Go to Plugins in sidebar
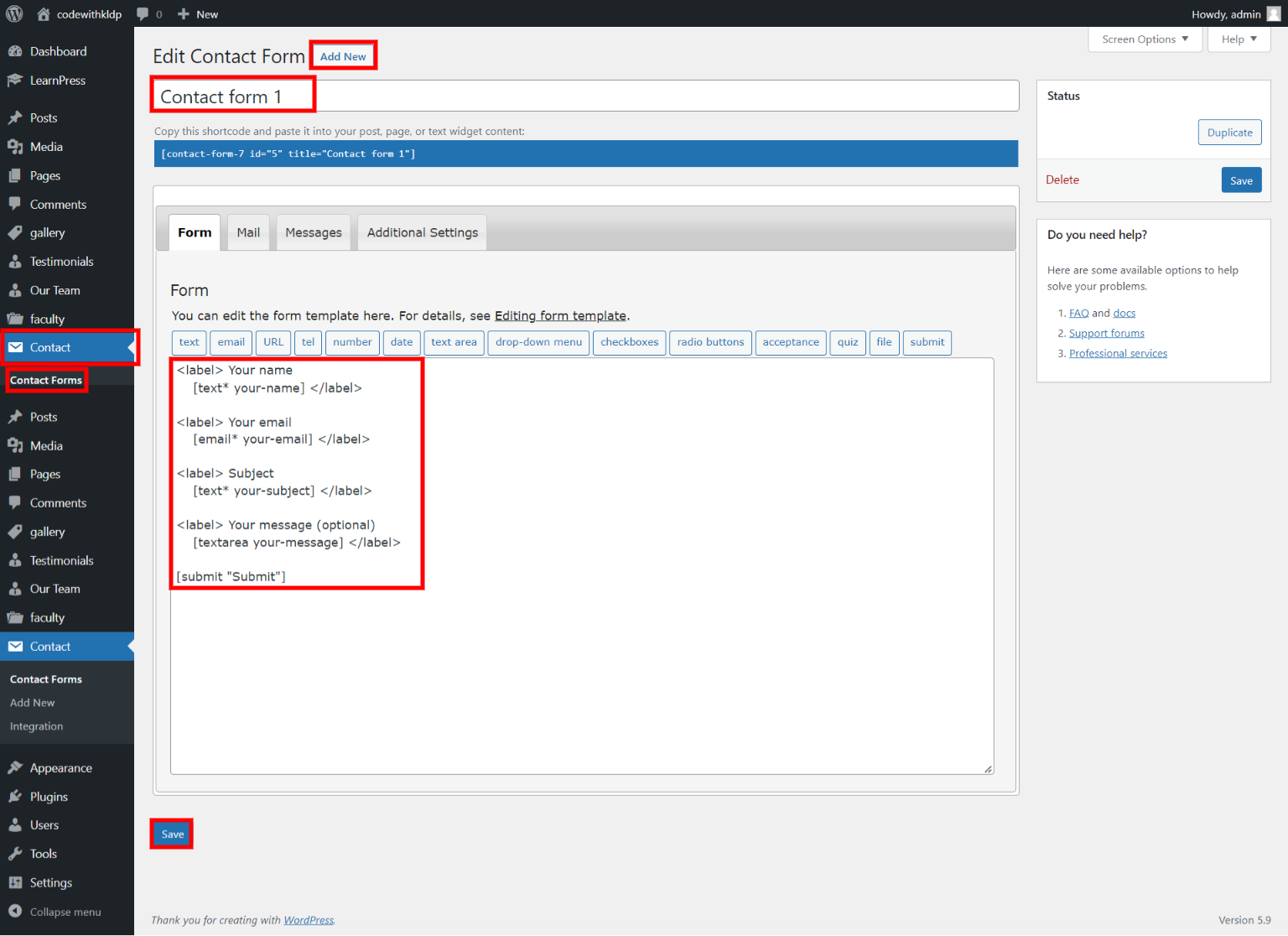Image resolution: width=1288 pixels, height=936 pixels. (49, 797)
